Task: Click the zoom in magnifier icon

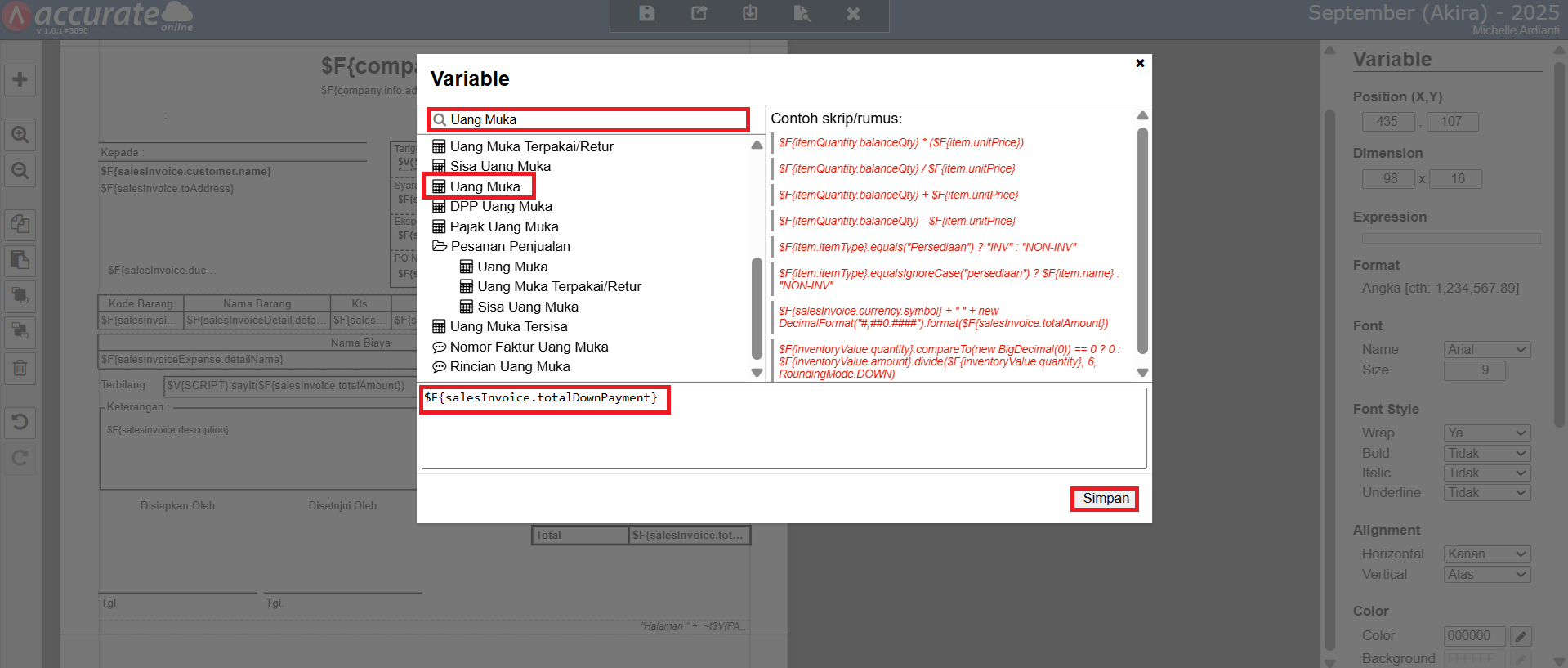Action: (20, 134)
